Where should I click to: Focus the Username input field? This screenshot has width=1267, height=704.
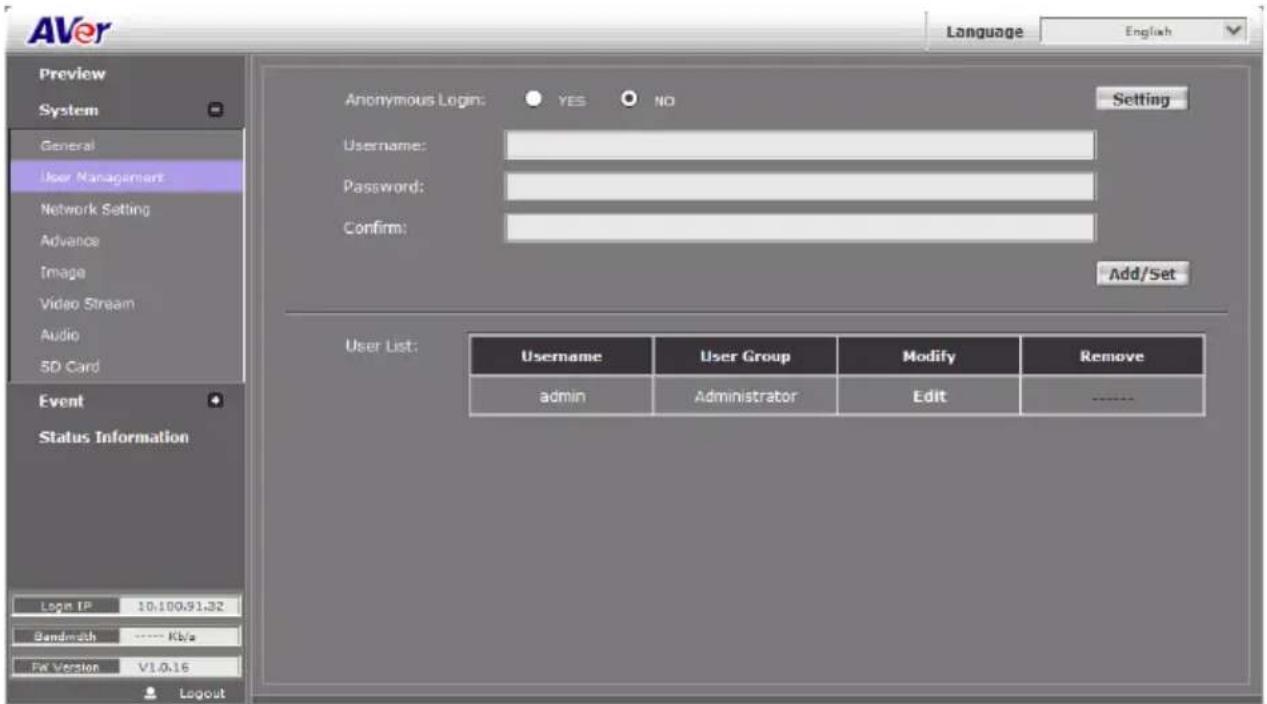[799, 146]
